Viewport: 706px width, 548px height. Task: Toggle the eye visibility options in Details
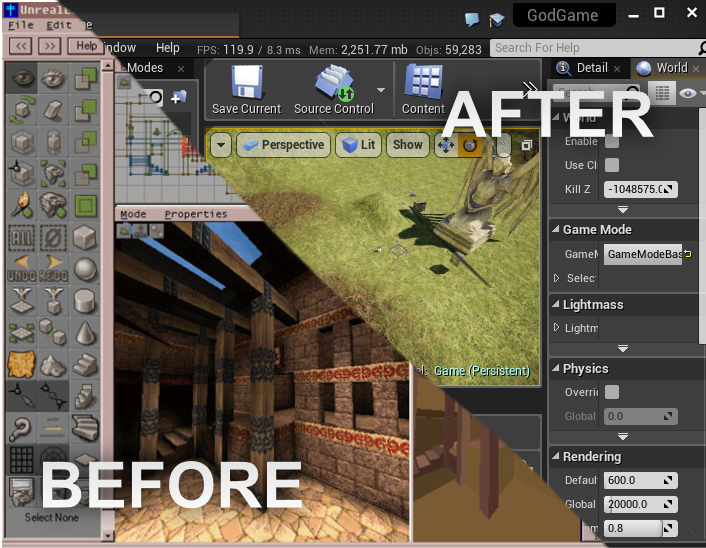click(x=688, y=93)
